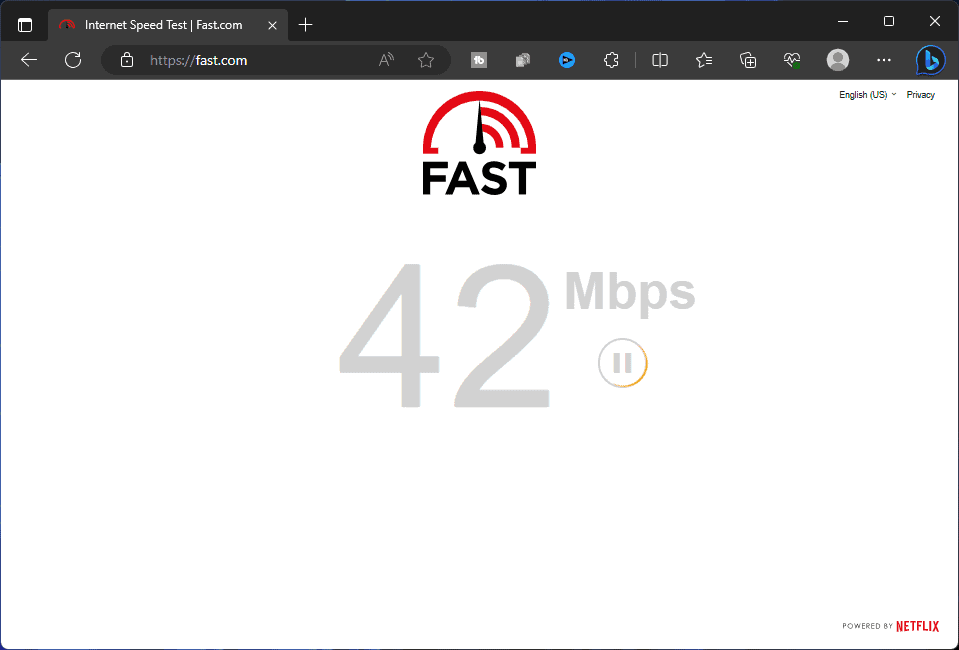View site information lock icon

pos(126,60)
